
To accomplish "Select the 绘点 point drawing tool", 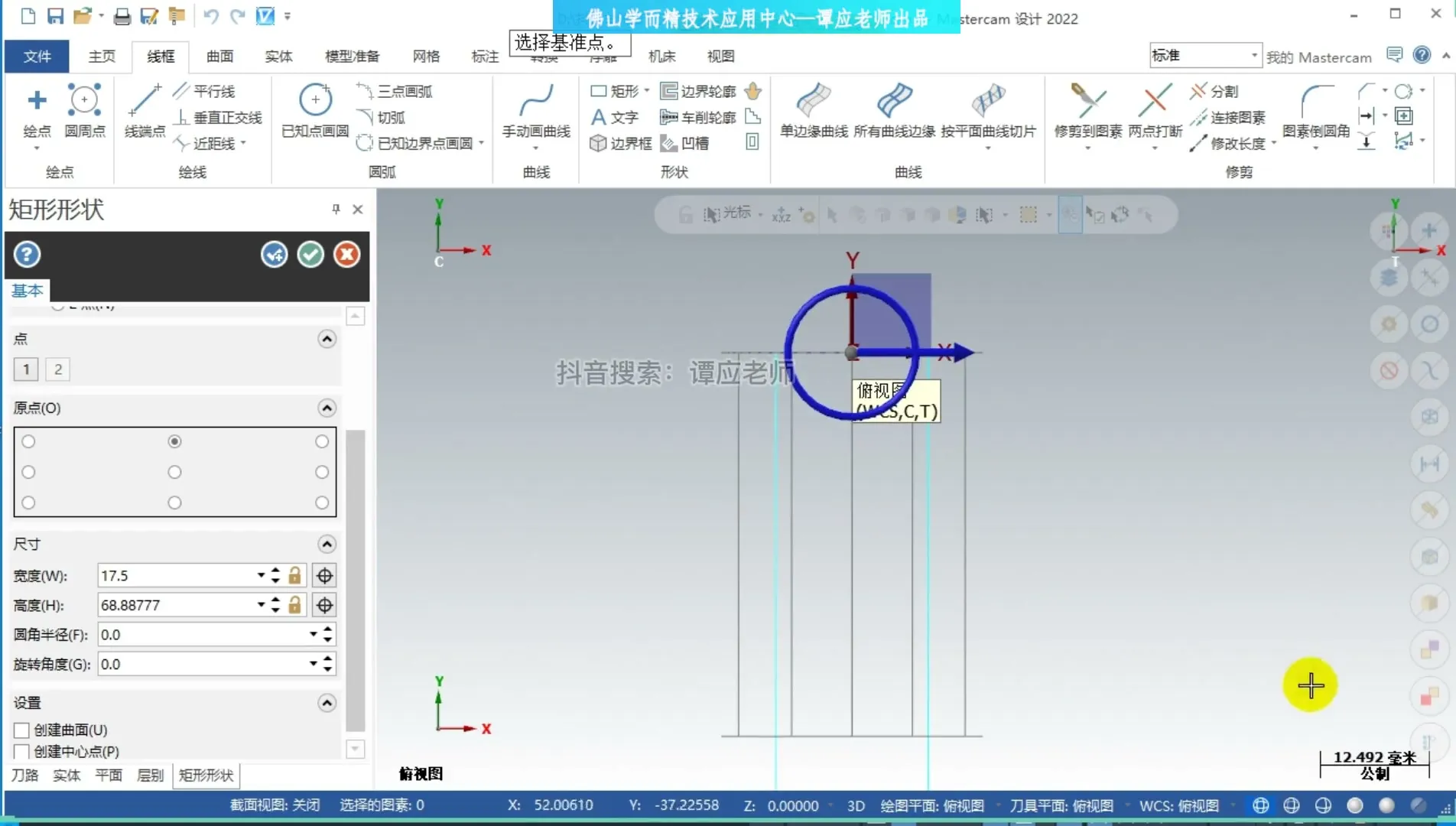I will [35, 110].
